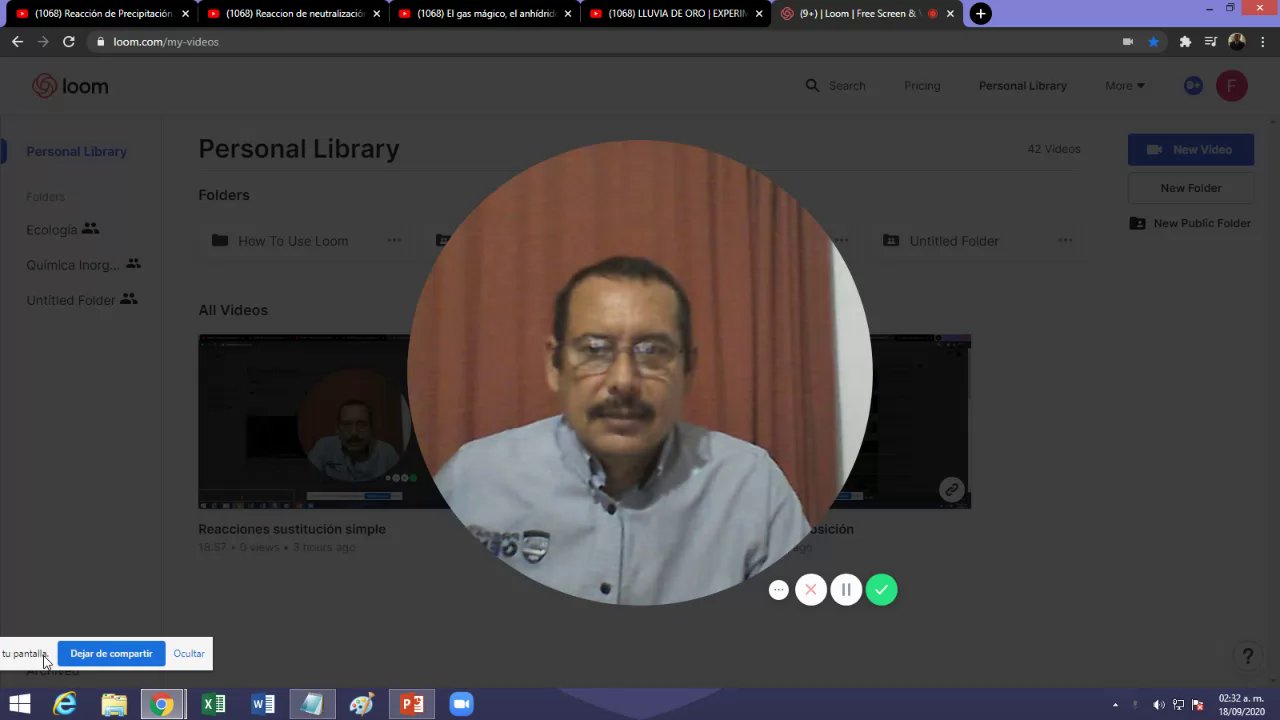Open Pricing page link

922,86
